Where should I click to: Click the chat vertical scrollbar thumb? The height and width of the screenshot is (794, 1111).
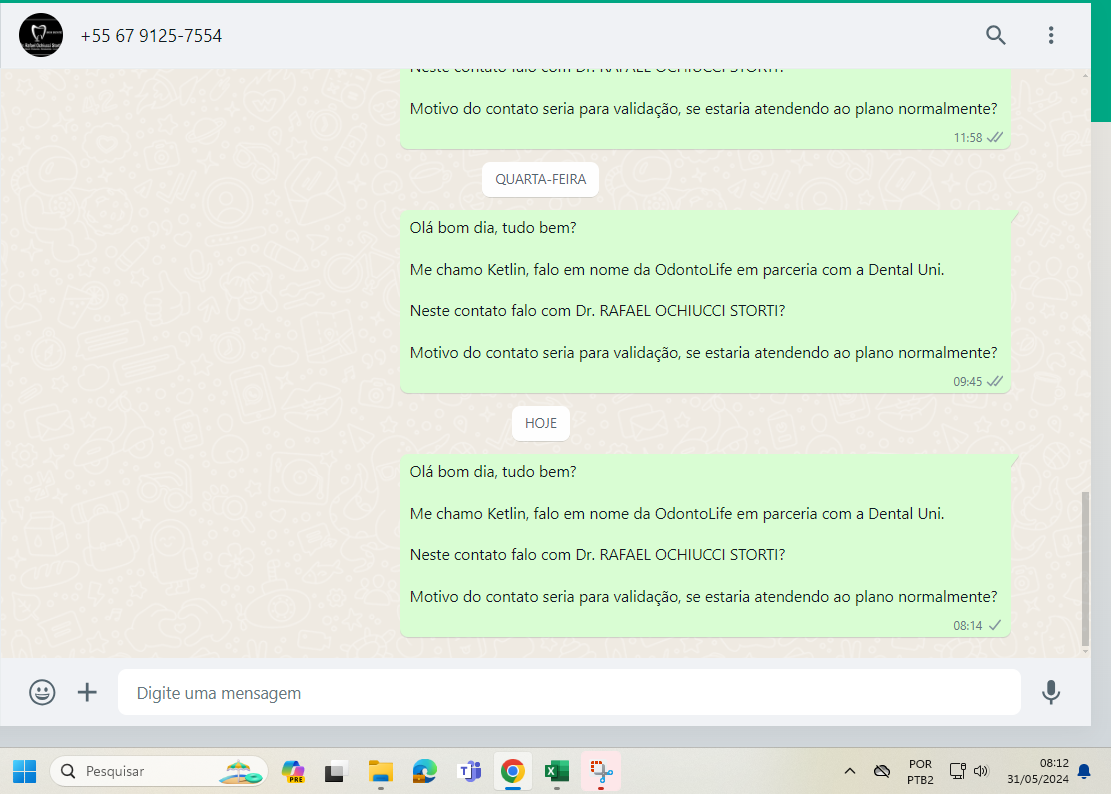[x=1085, y=568]
